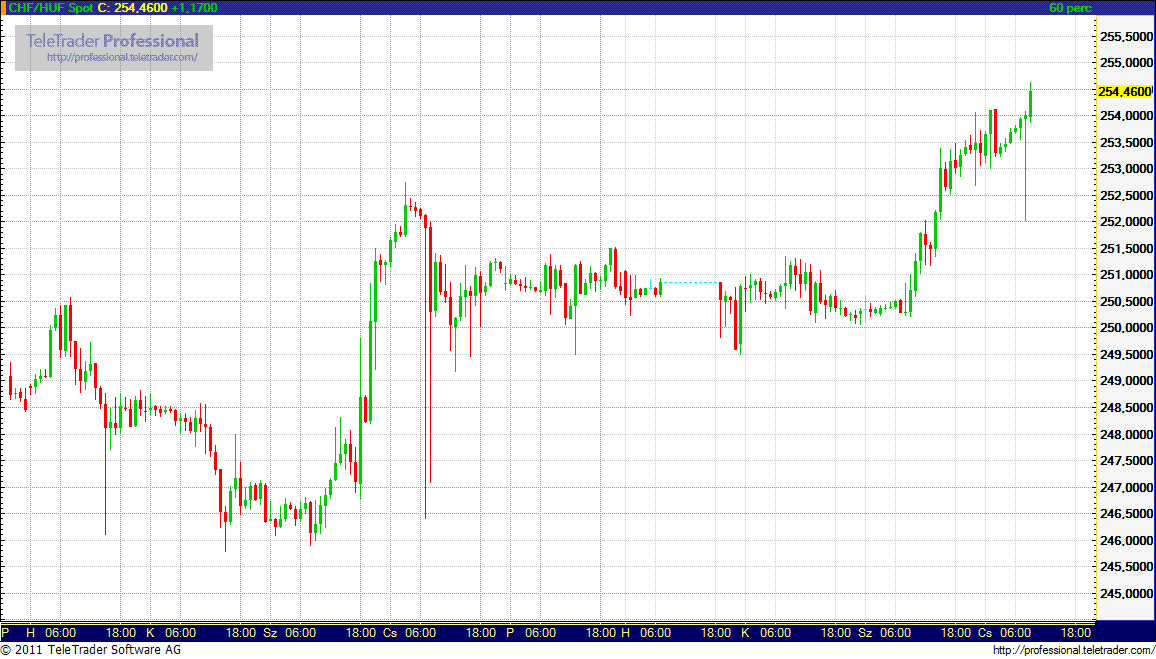Click the 252,0000 price axis label
The image size is (1156, 659).
pos(1125,222)
